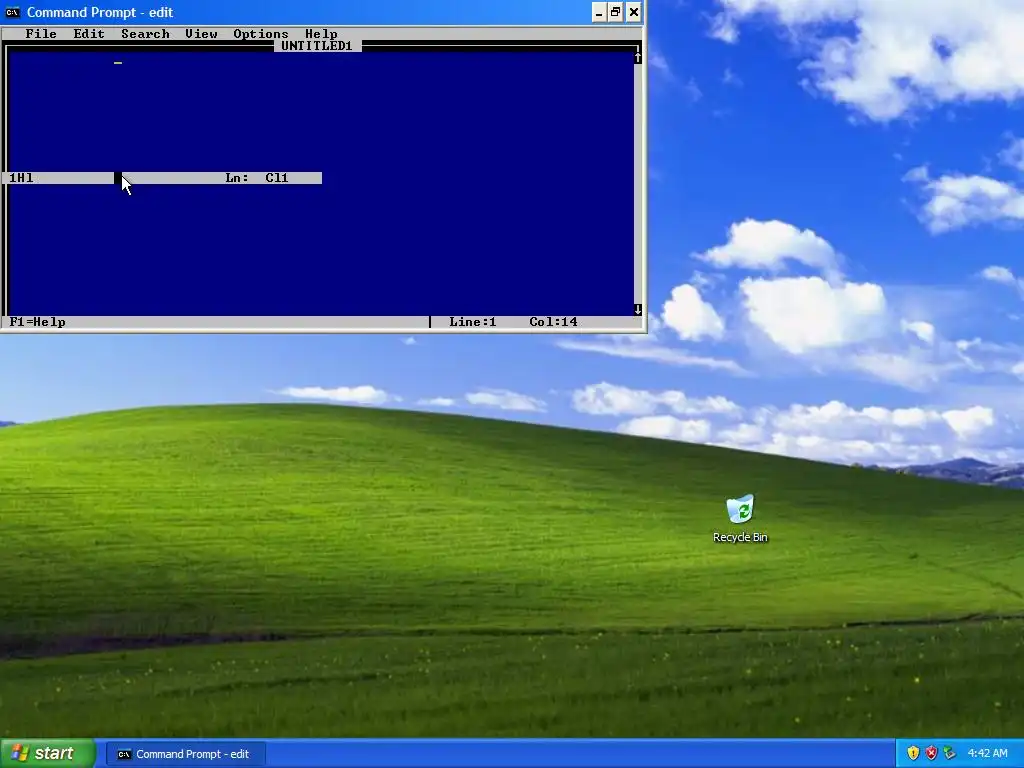
Task: Open the Search menu
Action: pos(145,34)
